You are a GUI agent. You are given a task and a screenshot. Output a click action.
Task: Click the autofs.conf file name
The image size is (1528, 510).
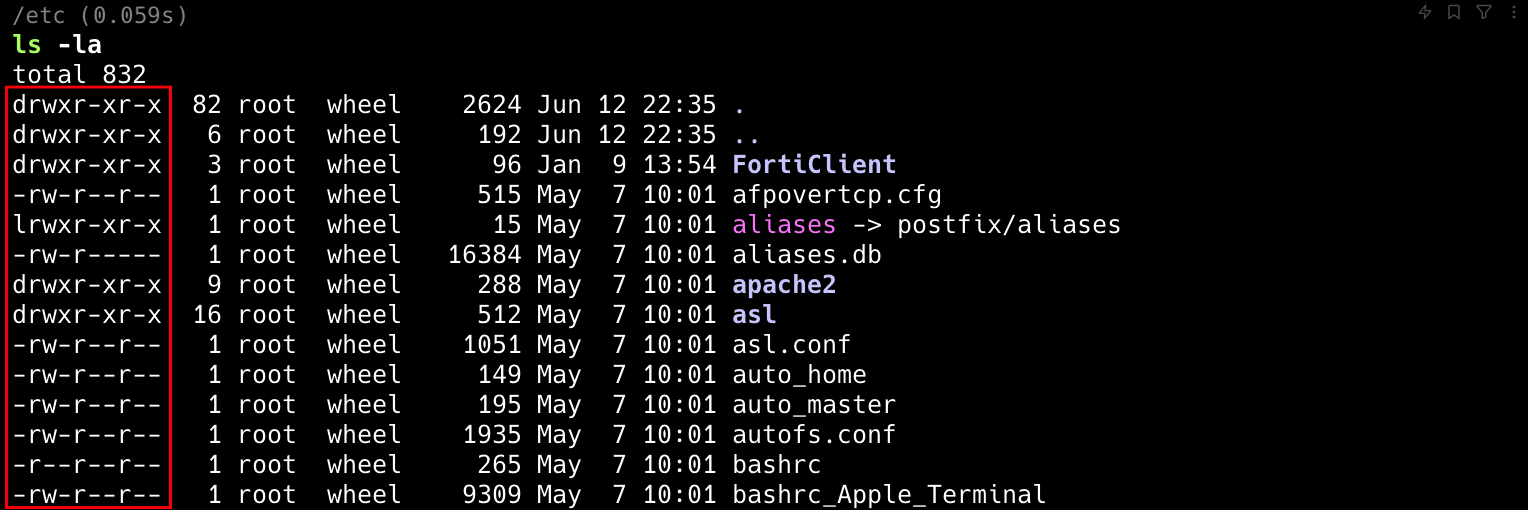814,434
